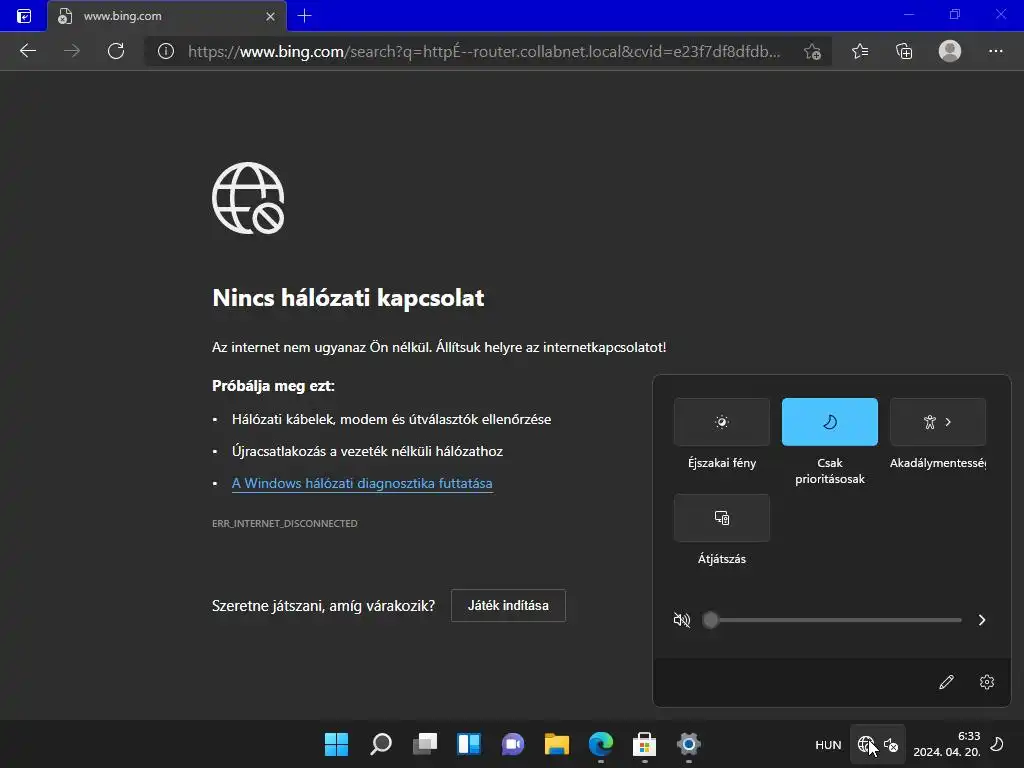Launch Teams Chat from taskbar

(513, 744)
